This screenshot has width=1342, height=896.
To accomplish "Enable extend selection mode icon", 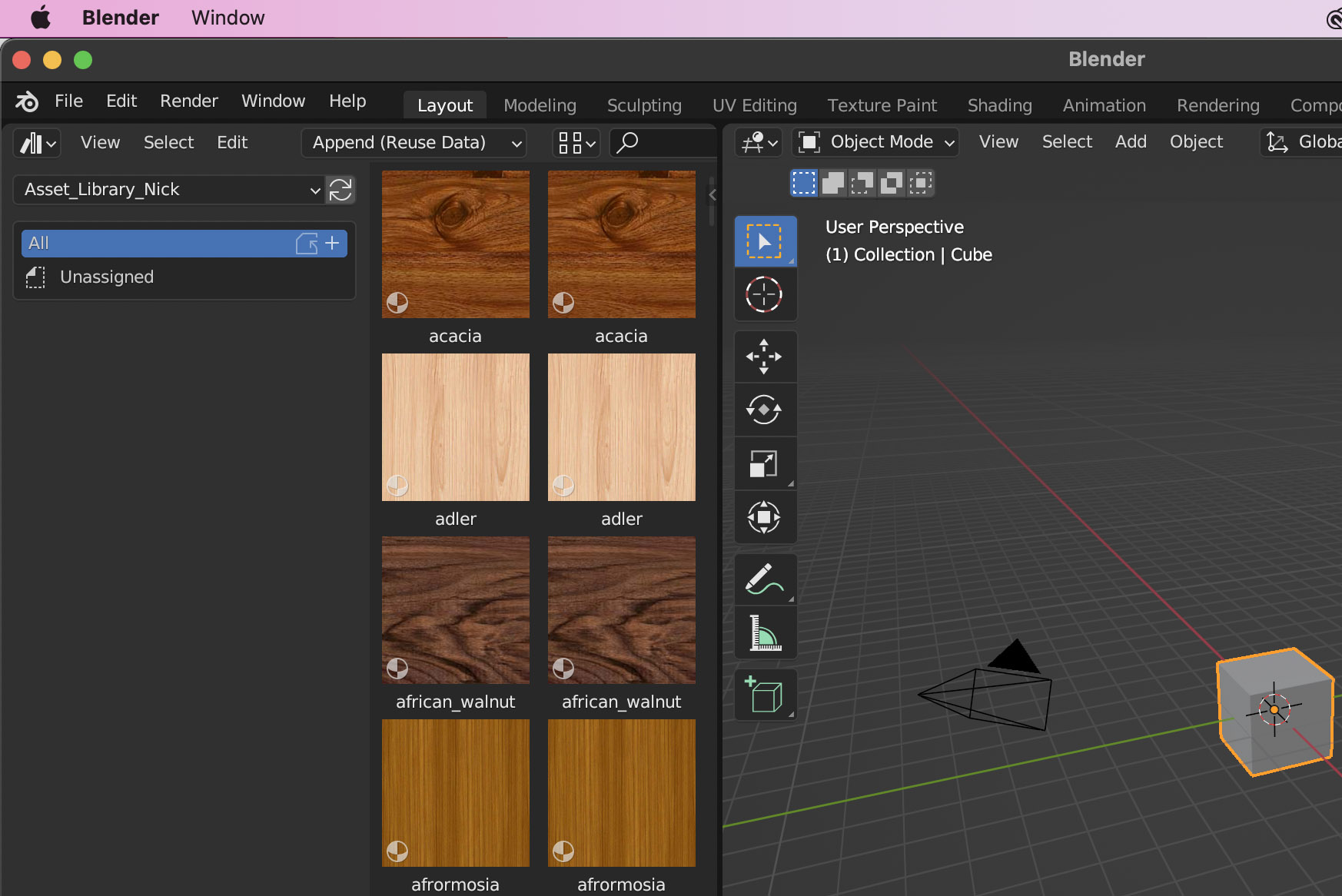I will (x=833, y=184).
